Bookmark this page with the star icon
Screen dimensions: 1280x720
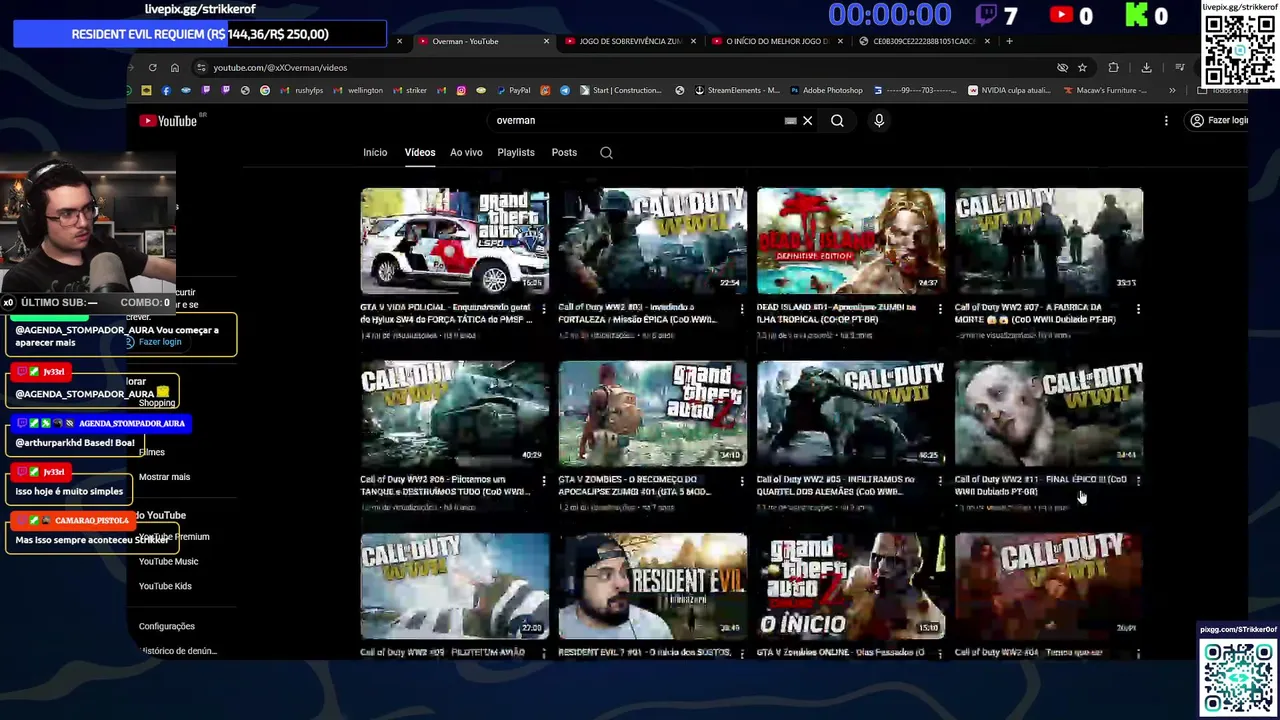click(1082, 67)
